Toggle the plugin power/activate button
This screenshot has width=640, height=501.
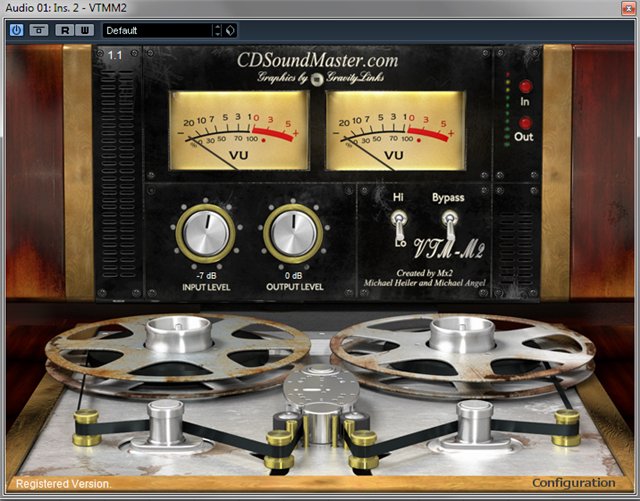coord(16,30)
